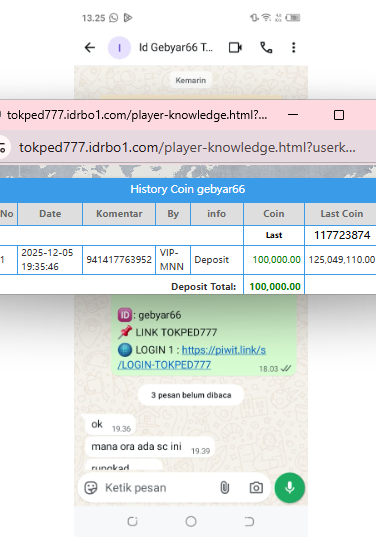Open the emoji sticker picker
The height and width of the screenshot is (543, 376).
tap(91, 488)
